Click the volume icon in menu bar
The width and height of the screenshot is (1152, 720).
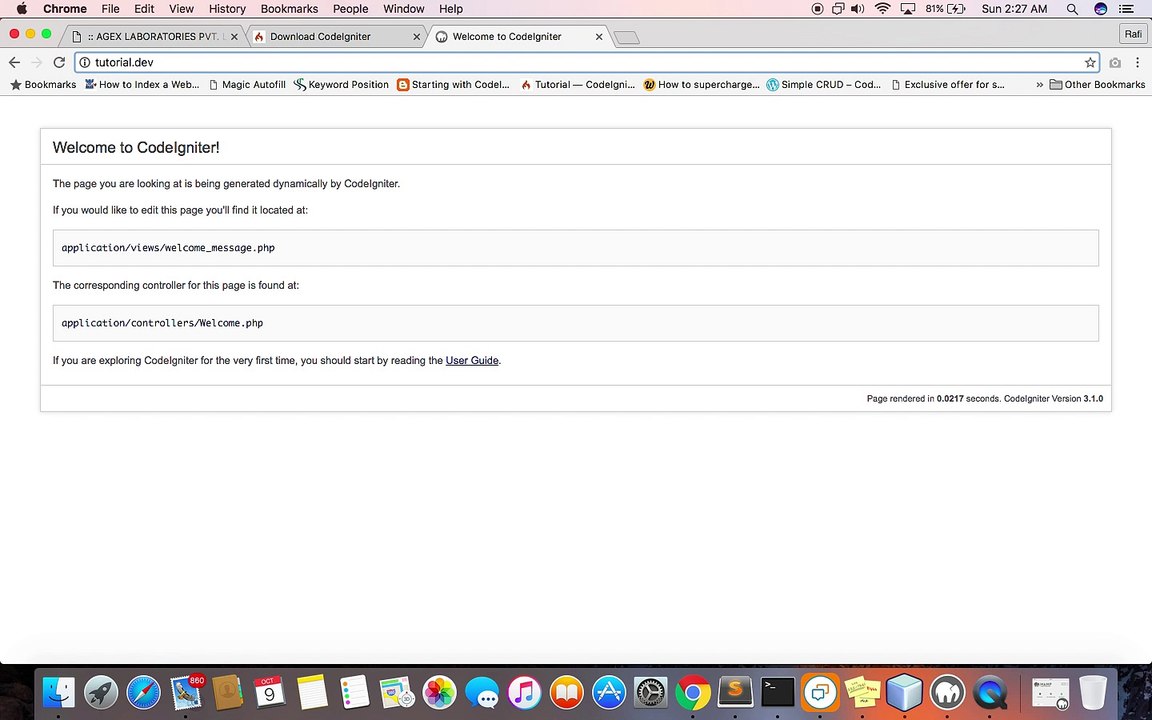point(857,9)
